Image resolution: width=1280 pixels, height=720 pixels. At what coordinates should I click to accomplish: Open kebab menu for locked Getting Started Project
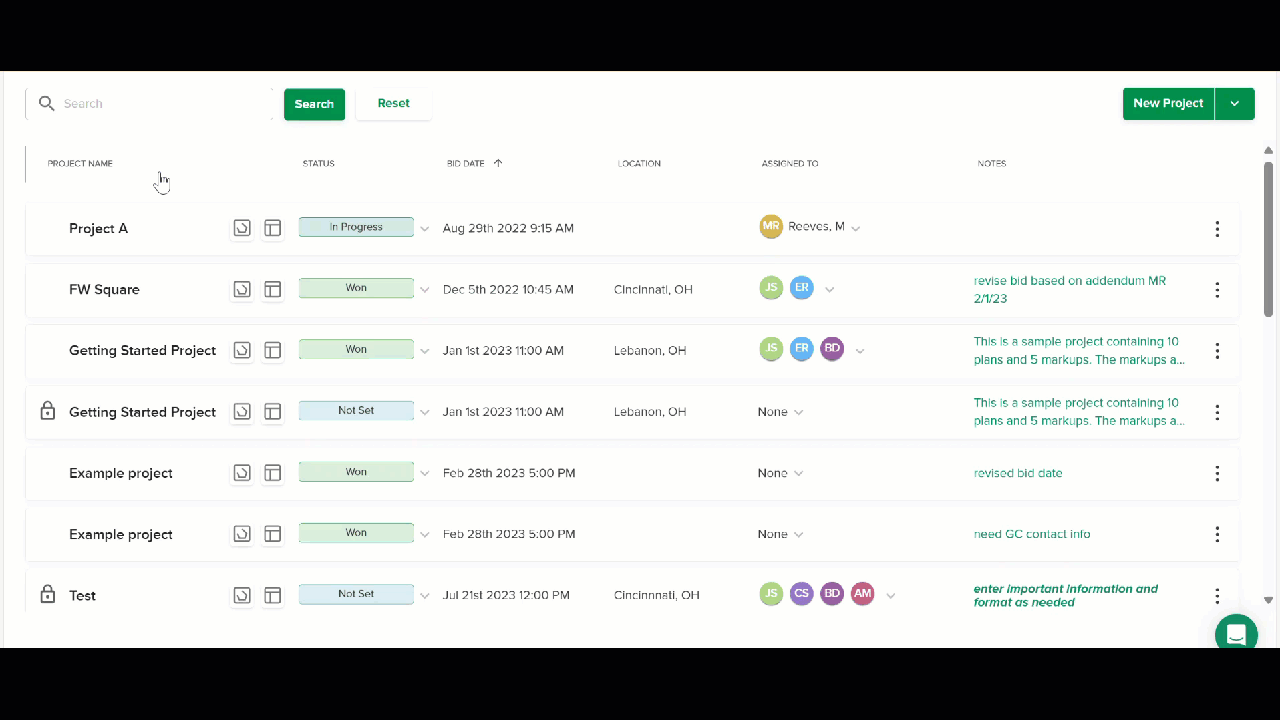[1217, 412]
